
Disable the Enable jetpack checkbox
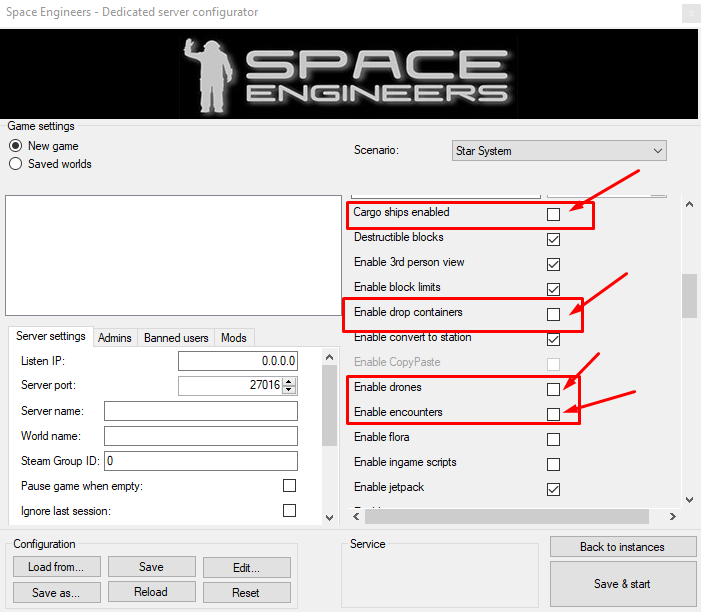553,489
